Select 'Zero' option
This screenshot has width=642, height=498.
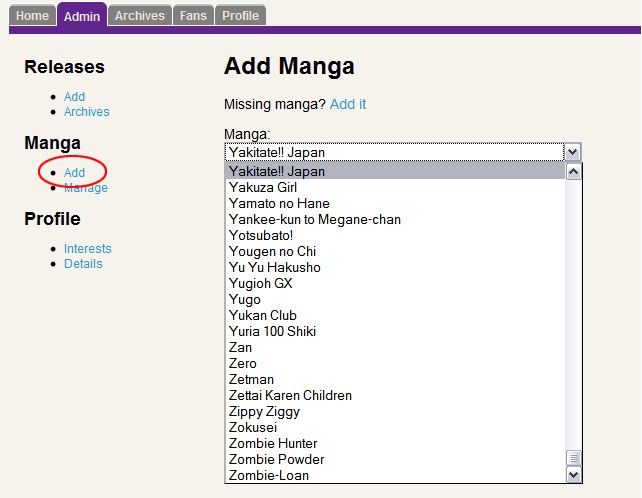click(395, 363)
